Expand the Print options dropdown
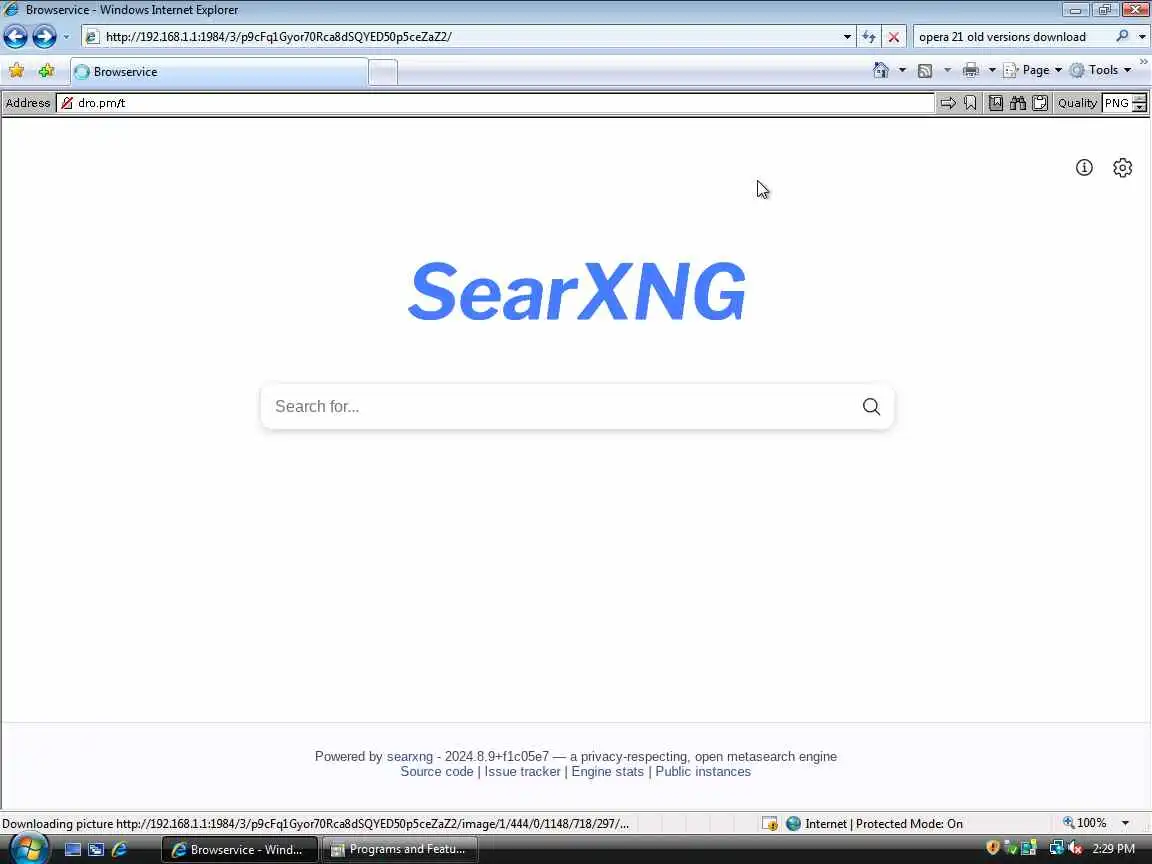Image resolution: width=1152 pixels, height=864 pixels. click(992, 71)
